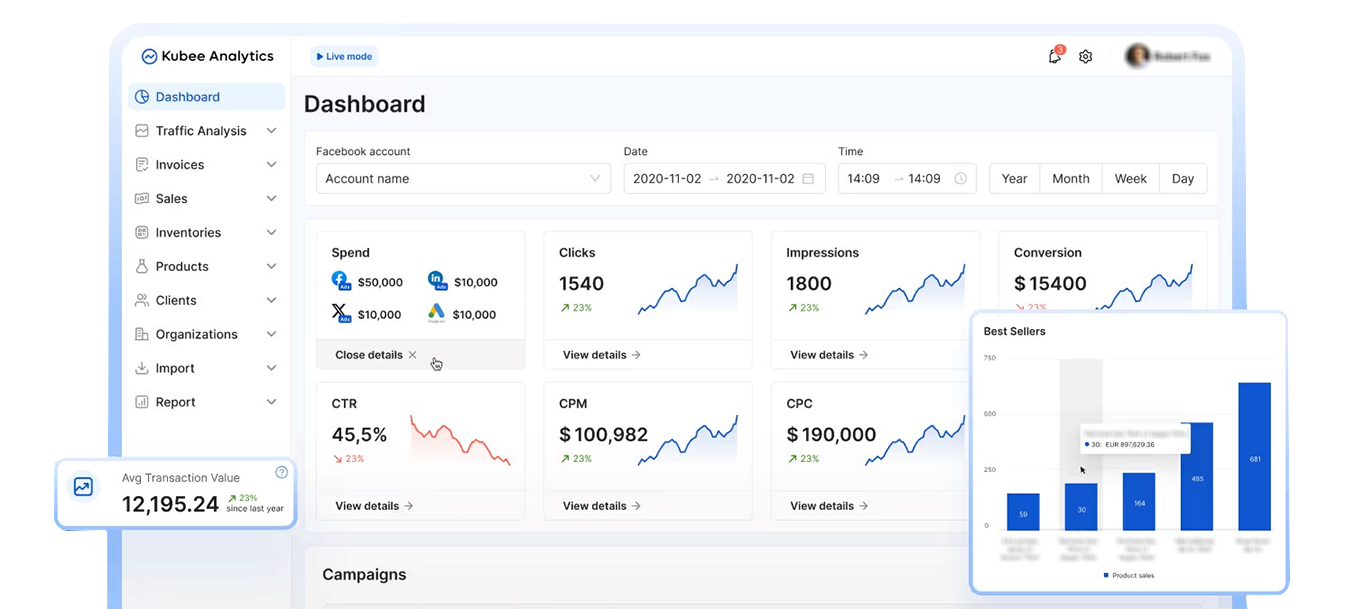This screenshot has height=609, width=1354.
Task: Click the start date 2020-11-02 field
Action: [667, 179]
